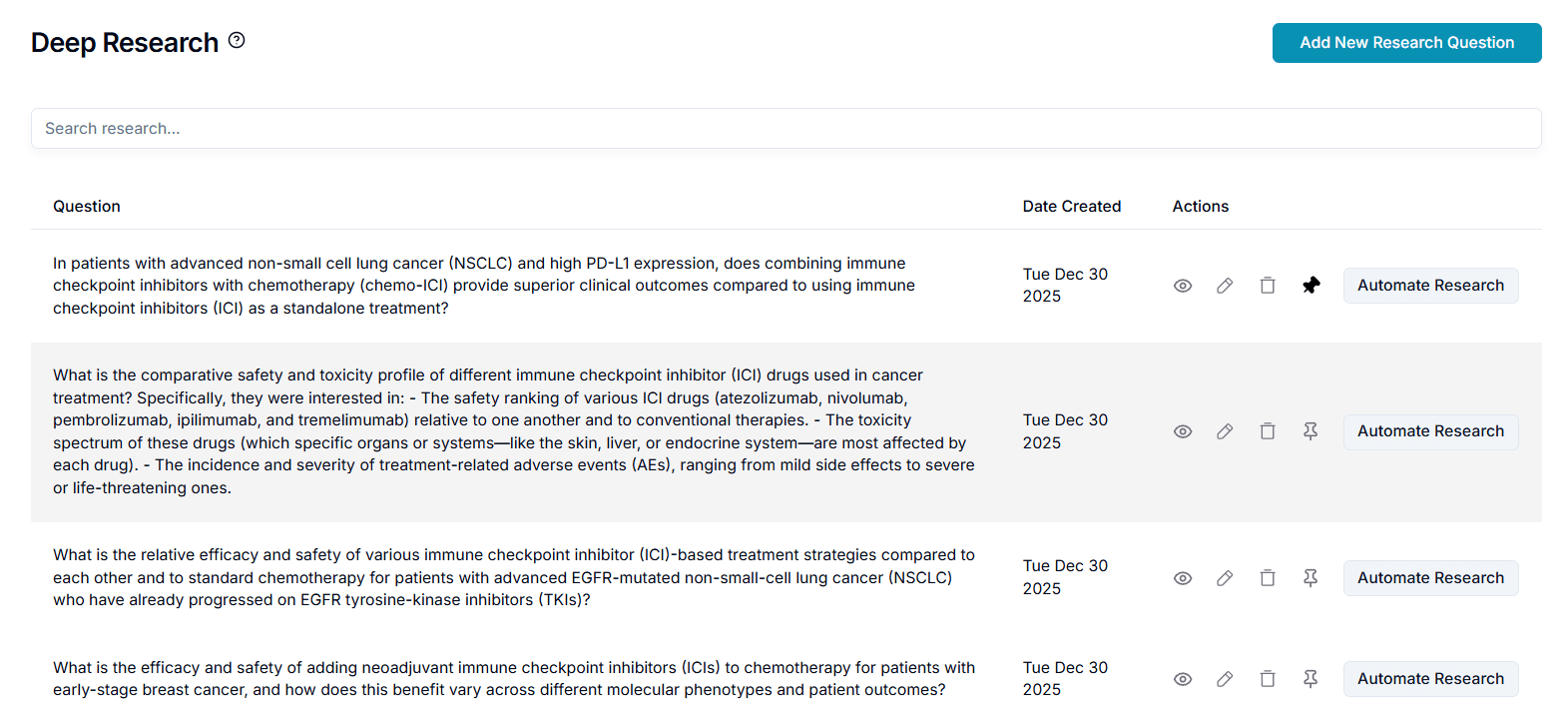Edit the NSCLC high PD-L1 chemo-ICI question
The width and height of the screenshot is (1568, 726).
coord(1225,286)
